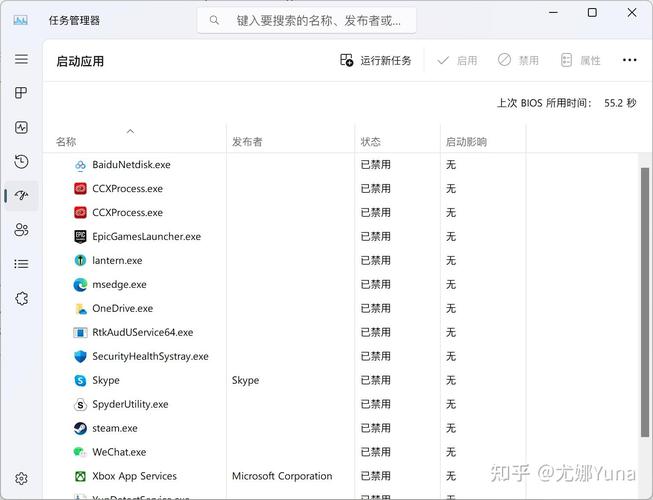The image size is (653, 500).
Task: Click the RtkAudUService64.exe icon
Action: click(80, 333)
